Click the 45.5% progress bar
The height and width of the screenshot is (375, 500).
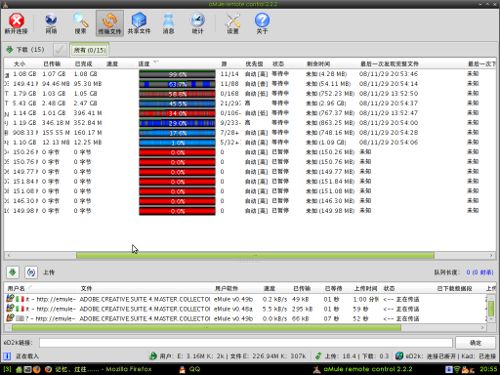(177, 104)
